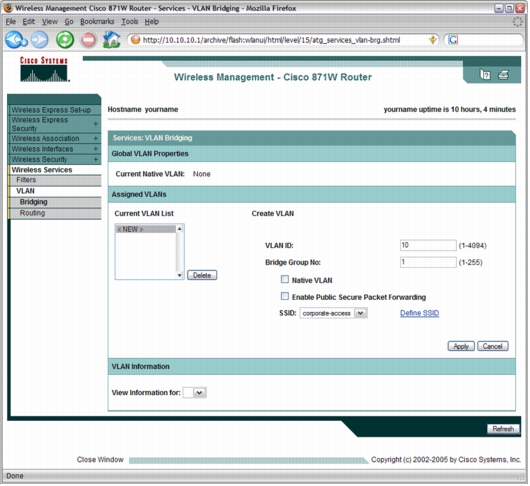Select the VLAN sidebar item
The height and width of the screenshot is (486, 530).
pos(25,191)
